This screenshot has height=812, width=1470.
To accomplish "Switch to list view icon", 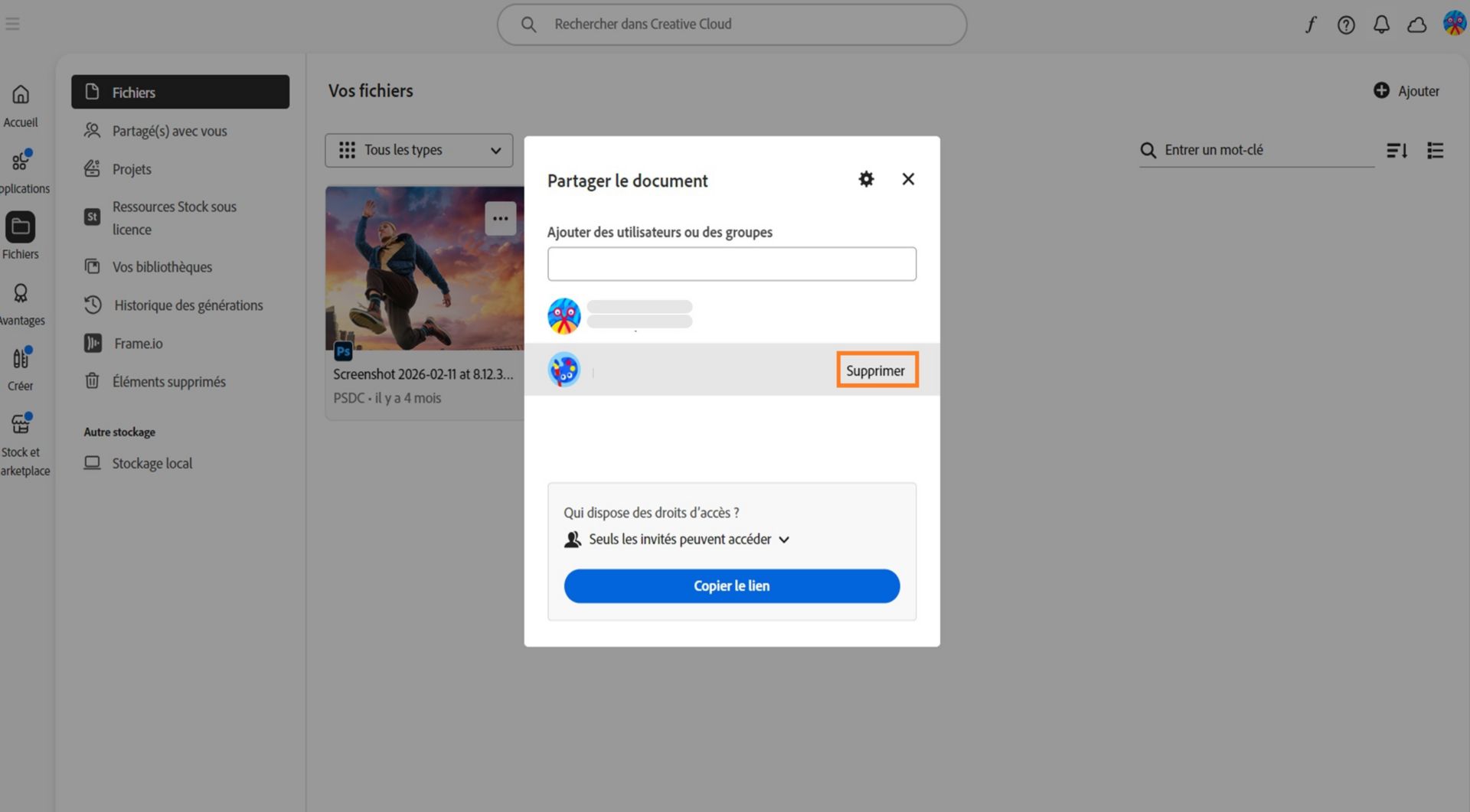I will (1436, 151).
